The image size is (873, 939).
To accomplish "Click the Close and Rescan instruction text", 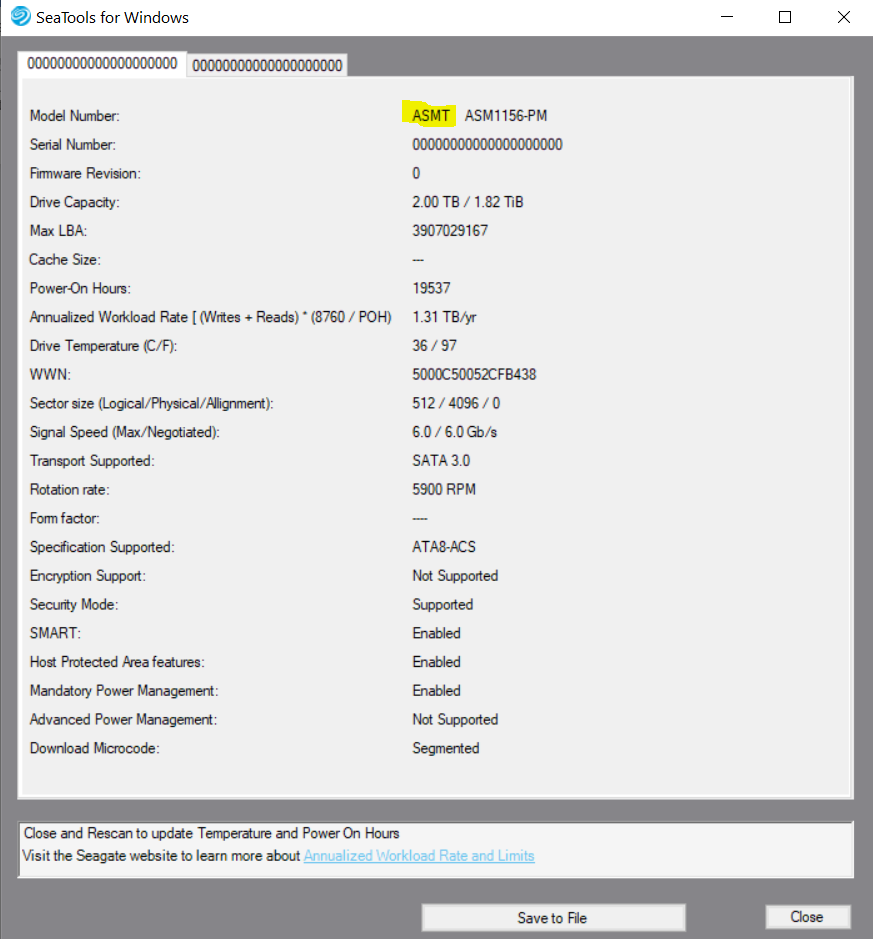I will tap(211, 833).
